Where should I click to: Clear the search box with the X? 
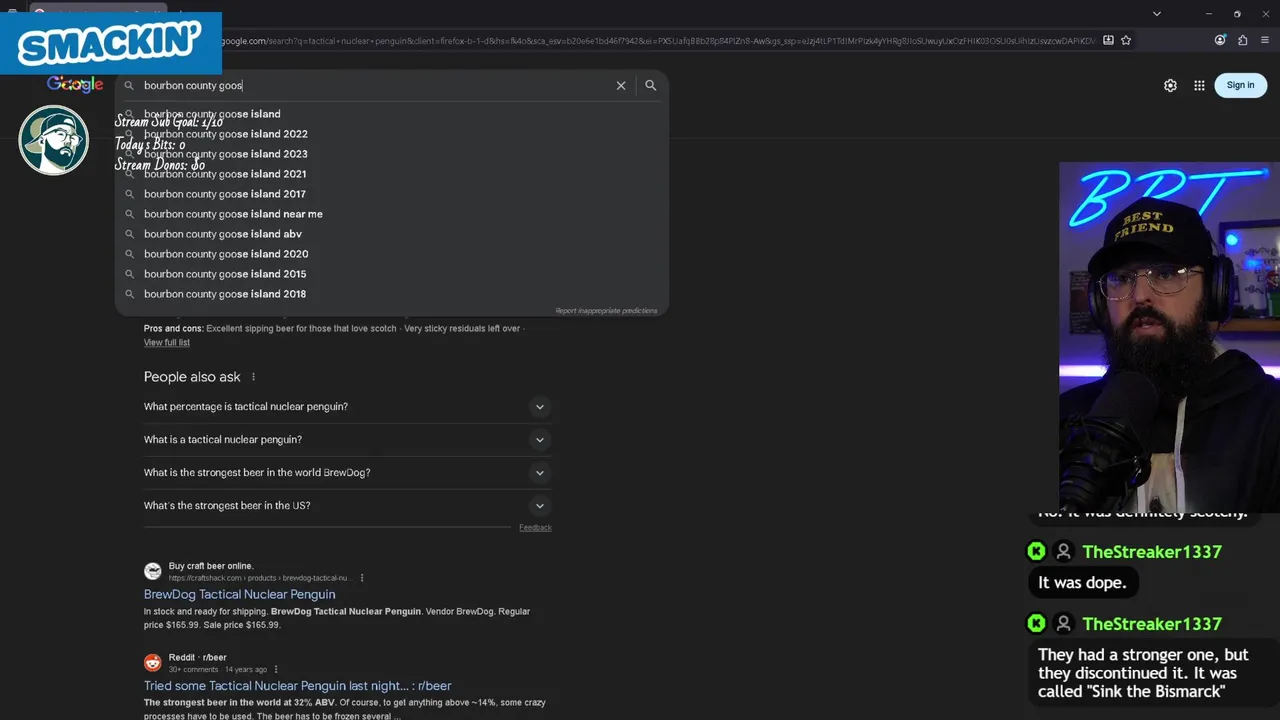[621, 86]
